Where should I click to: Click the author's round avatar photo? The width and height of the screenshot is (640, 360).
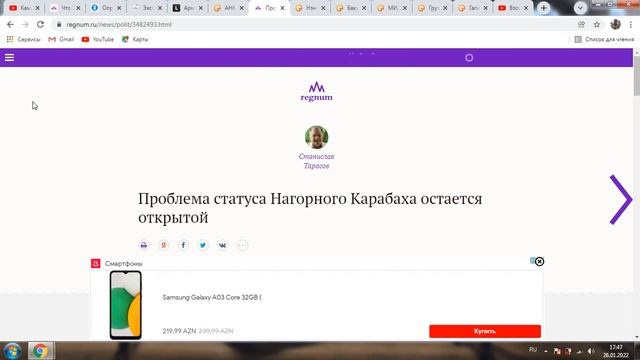click(316, 137)
